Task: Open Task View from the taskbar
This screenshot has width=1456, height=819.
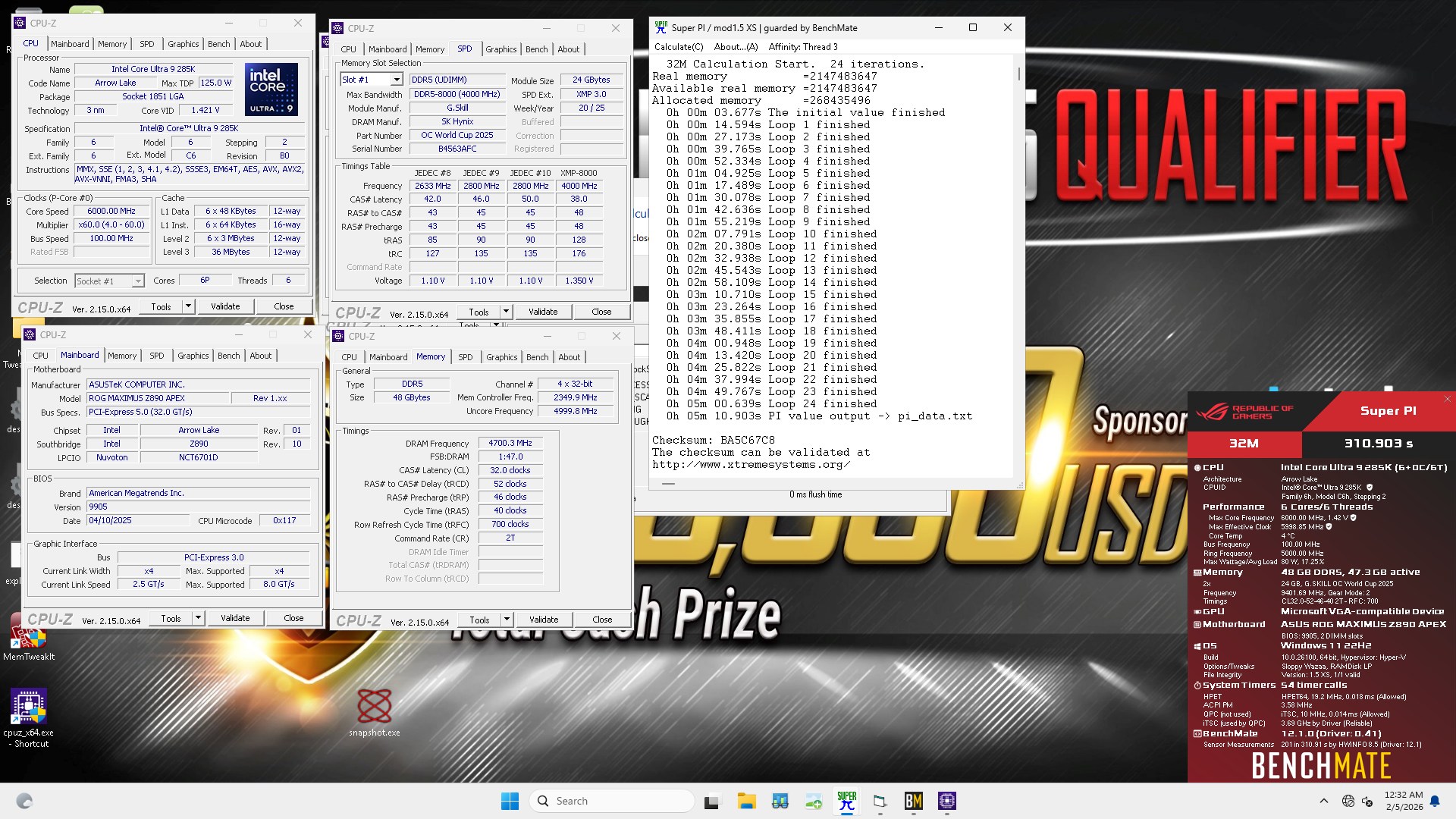Action: [x=712, y=801]
